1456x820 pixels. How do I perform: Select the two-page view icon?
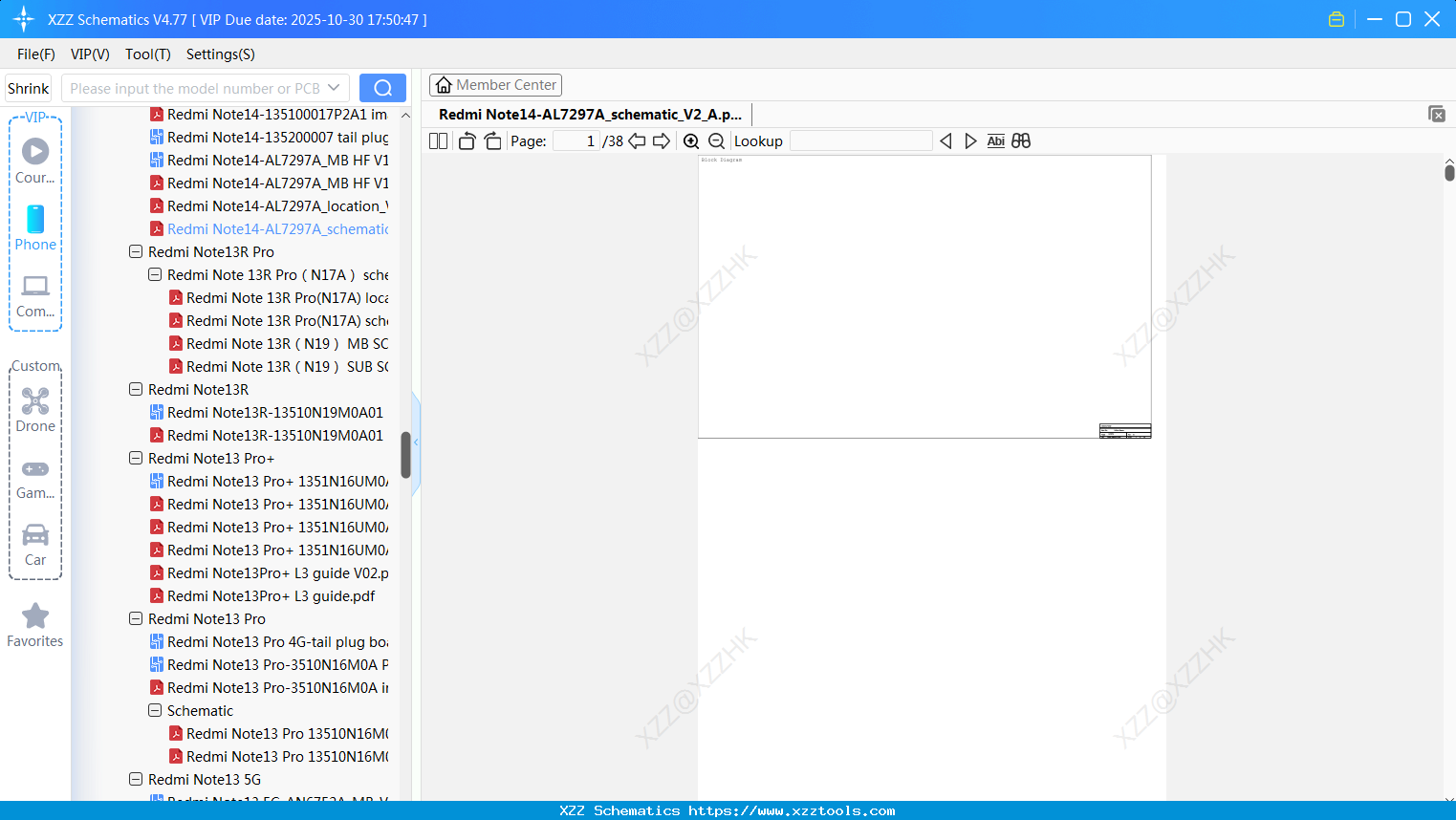(438, 140)
